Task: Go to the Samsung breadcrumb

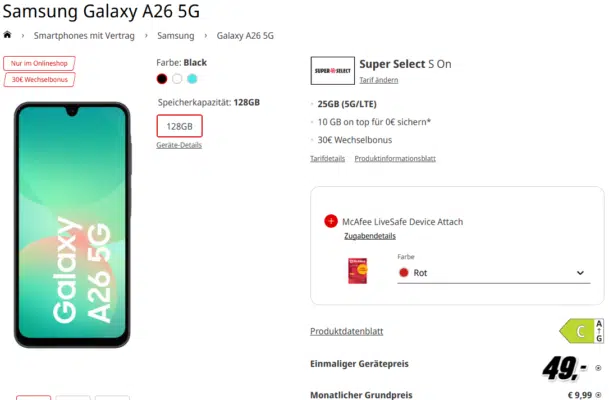Action: pyautogui.click(x=176, y=36)
